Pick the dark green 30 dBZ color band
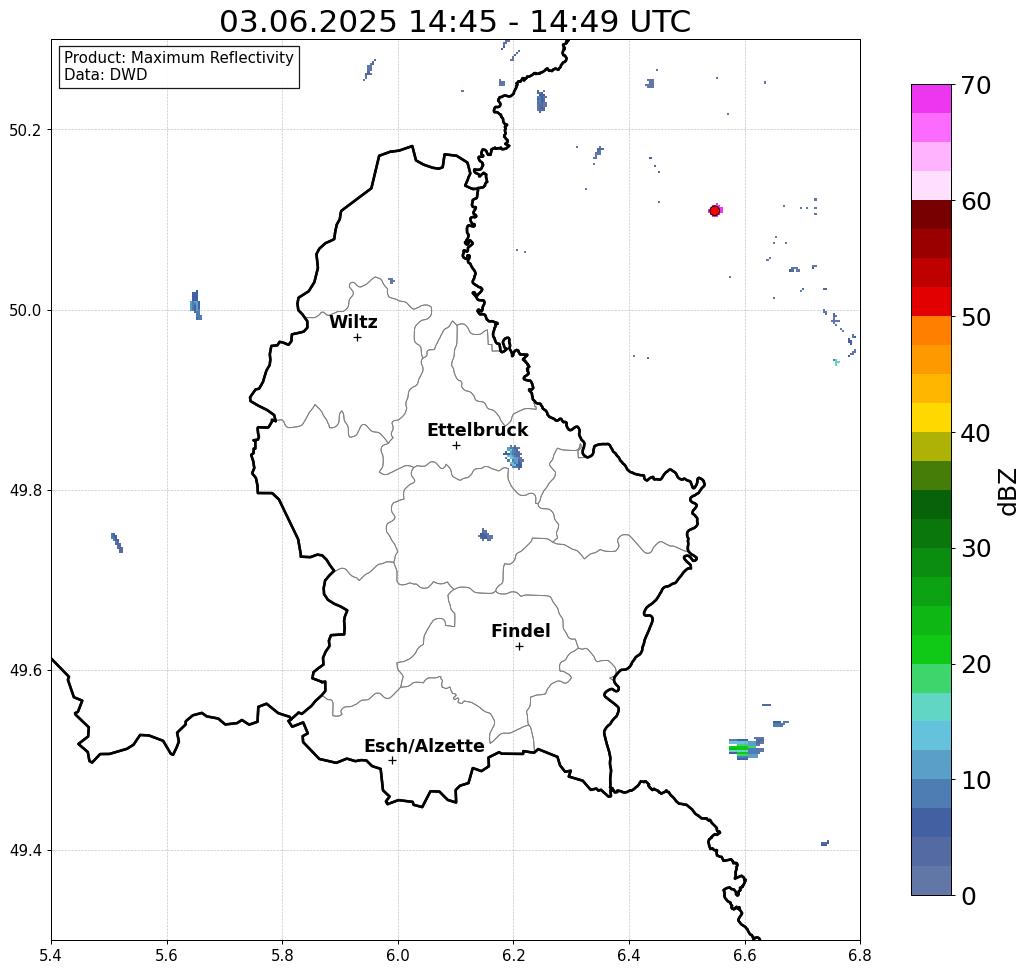 (x=931, y=533)
